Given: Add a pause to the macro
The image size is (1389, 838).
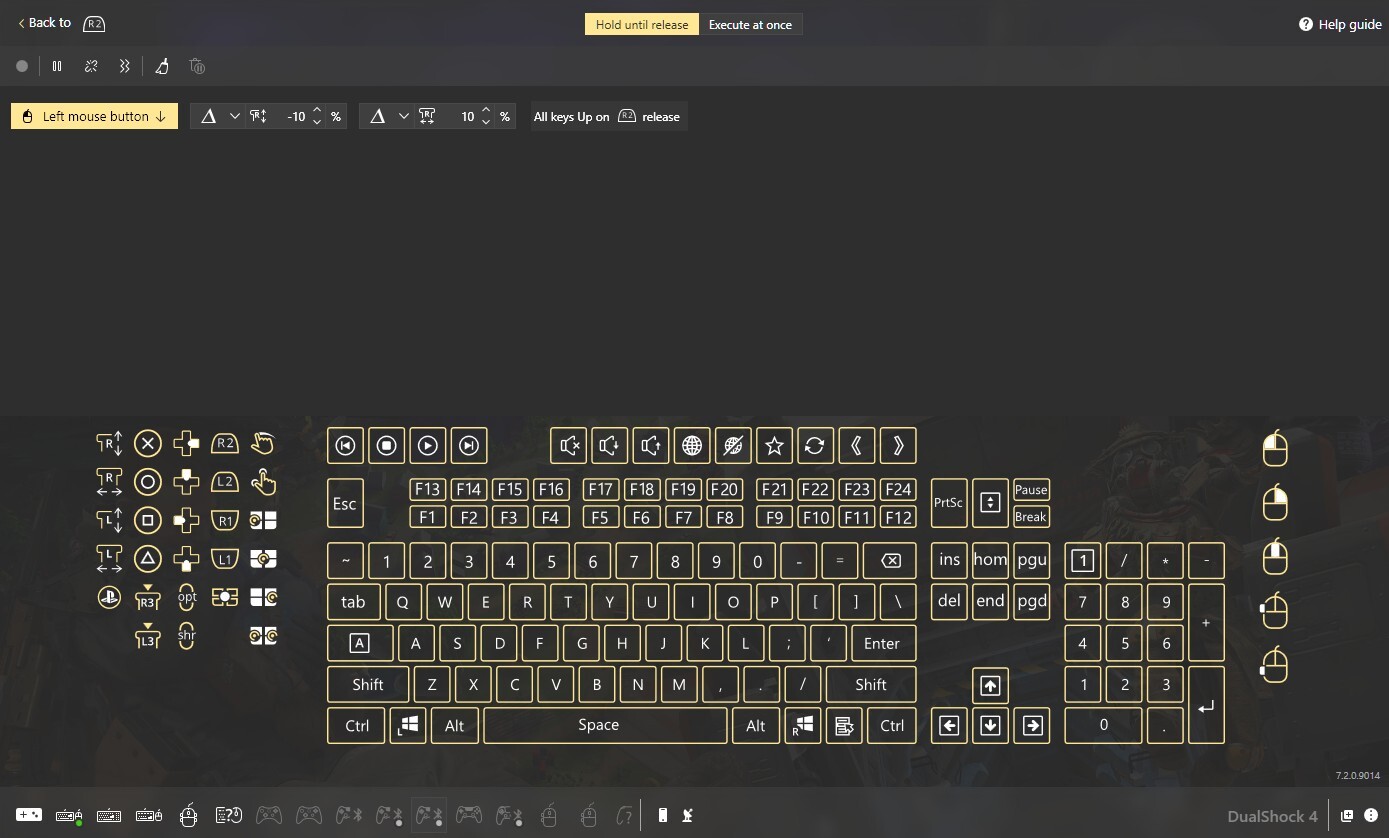Looking at the screenshot, I should 57,66.
